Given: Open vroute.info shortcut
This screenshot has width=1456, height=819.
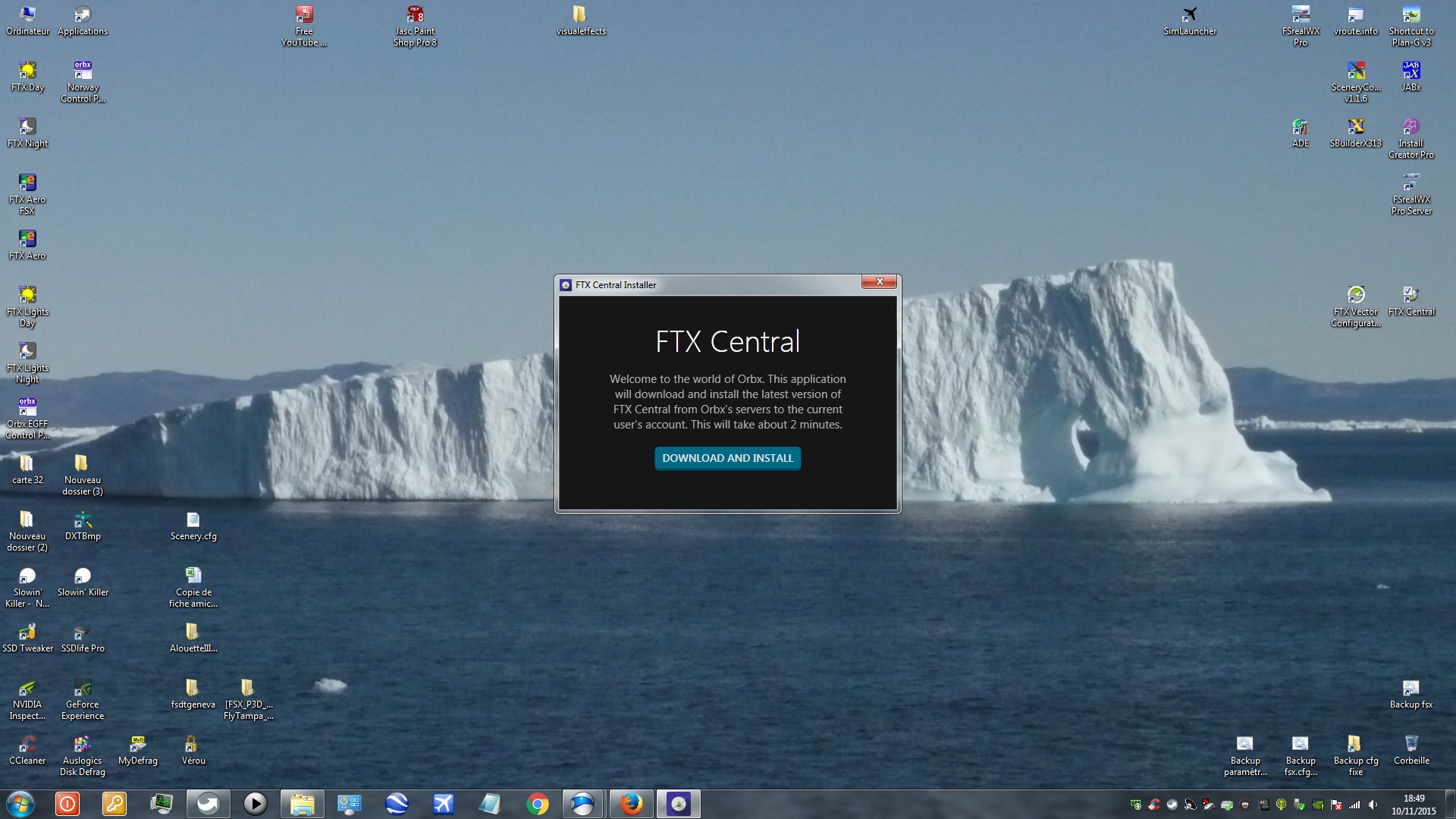Looking at the screenshot, I should (x=1356, y=20).
